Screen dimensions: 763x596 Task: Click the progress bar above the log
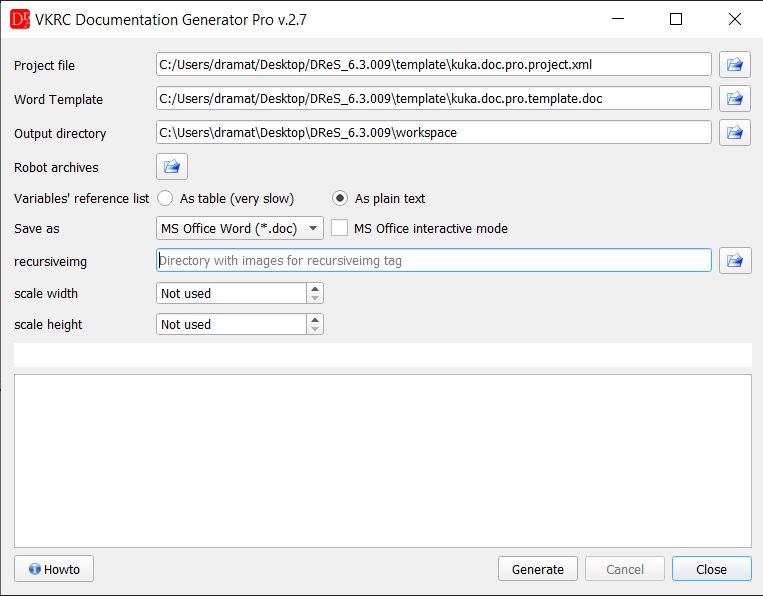pos(383,355)
